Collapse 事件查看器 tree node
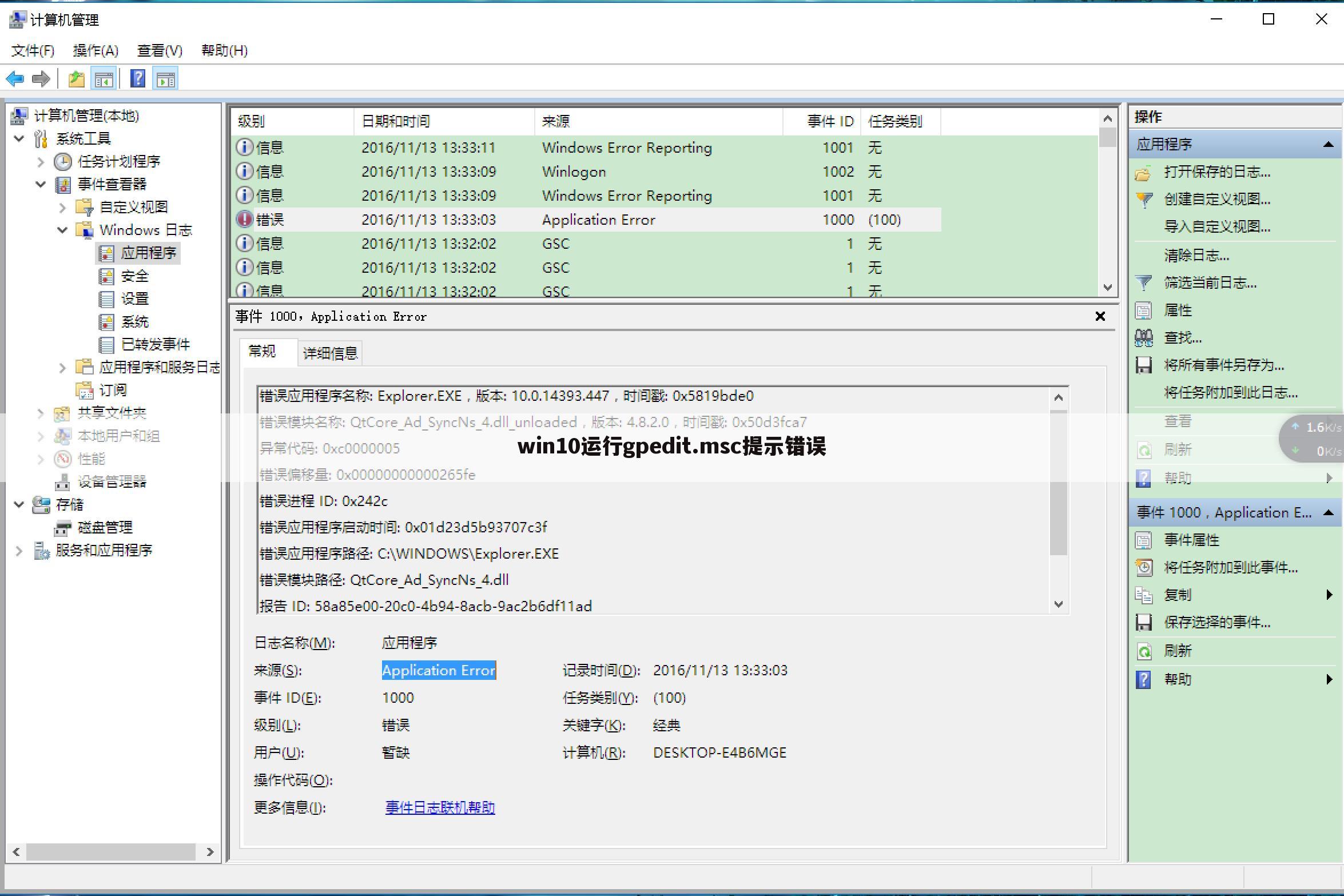 pos(41,184)
